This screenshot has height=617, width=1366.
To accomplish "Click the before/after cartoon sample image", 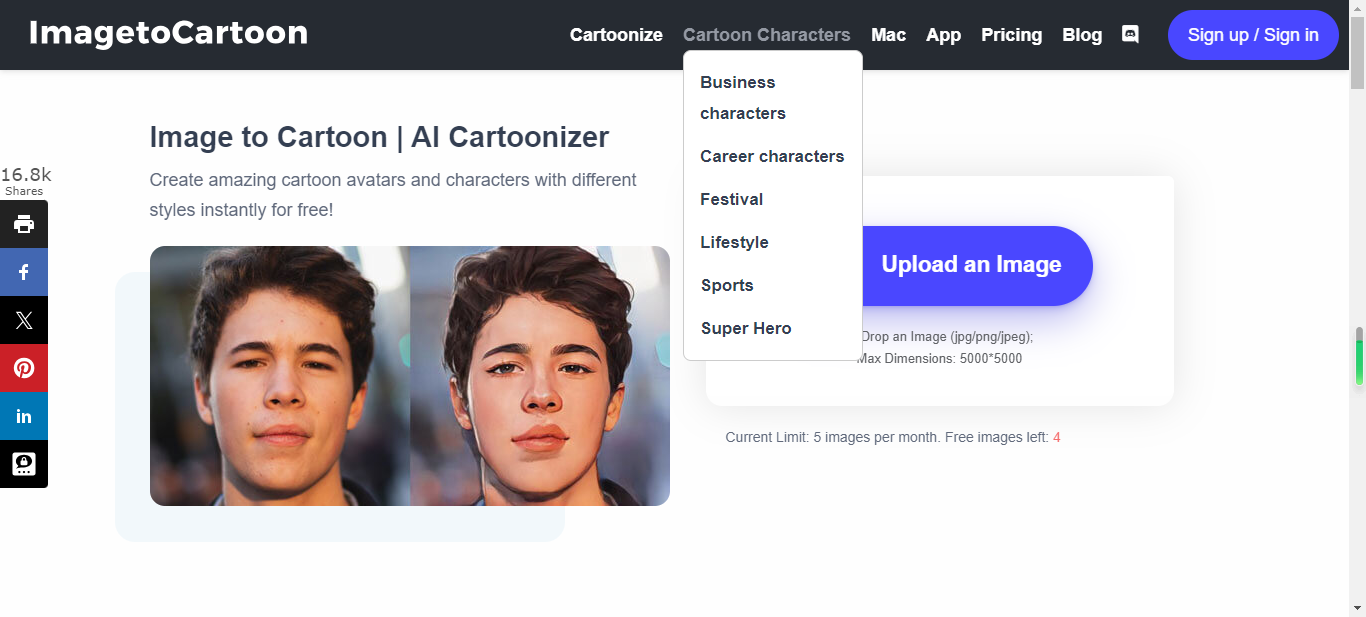I will tap(410, 376).
